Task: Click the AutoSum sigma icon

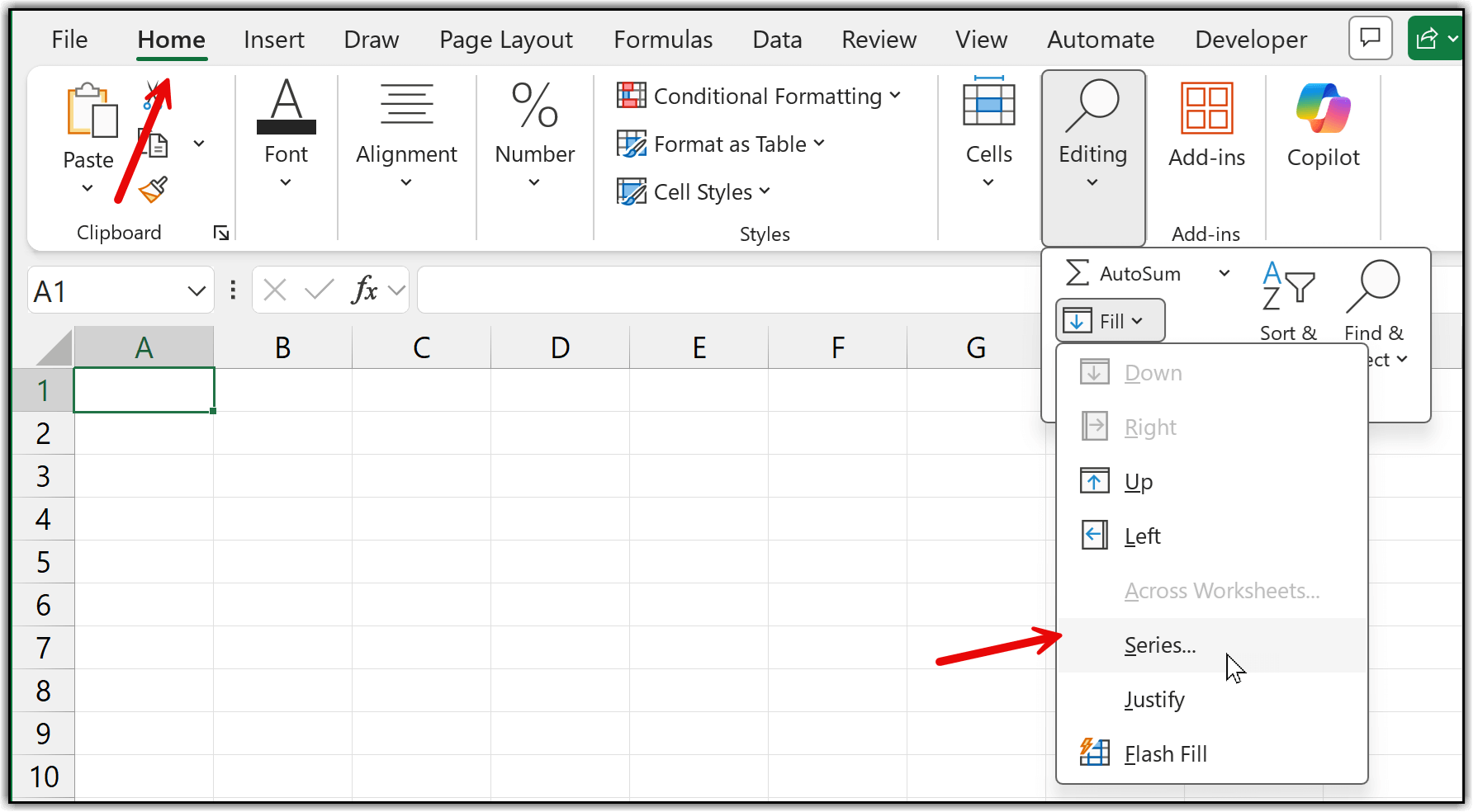Action: tap(1078, 273)
